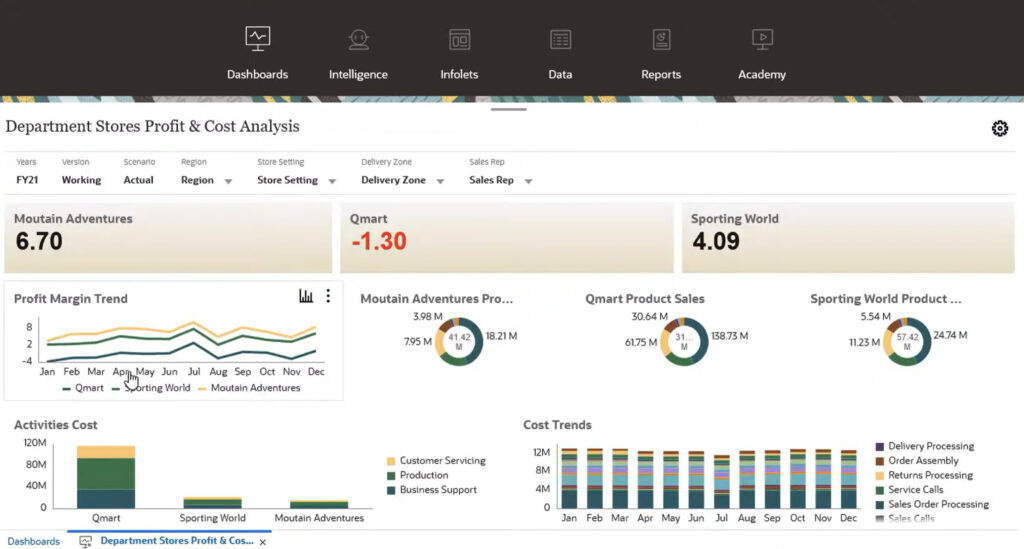
Task: Click chart type icon in Profit Margin Trend
Action: pos(306,297)
